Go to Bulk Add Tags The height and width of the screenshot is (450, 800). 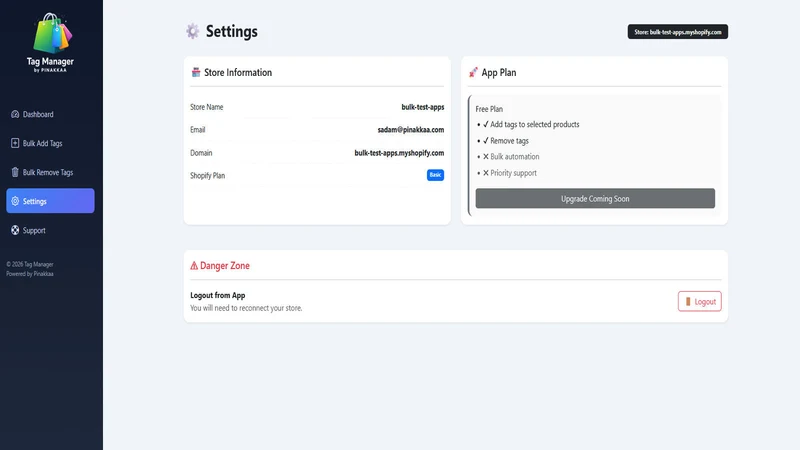coord(50,143)
